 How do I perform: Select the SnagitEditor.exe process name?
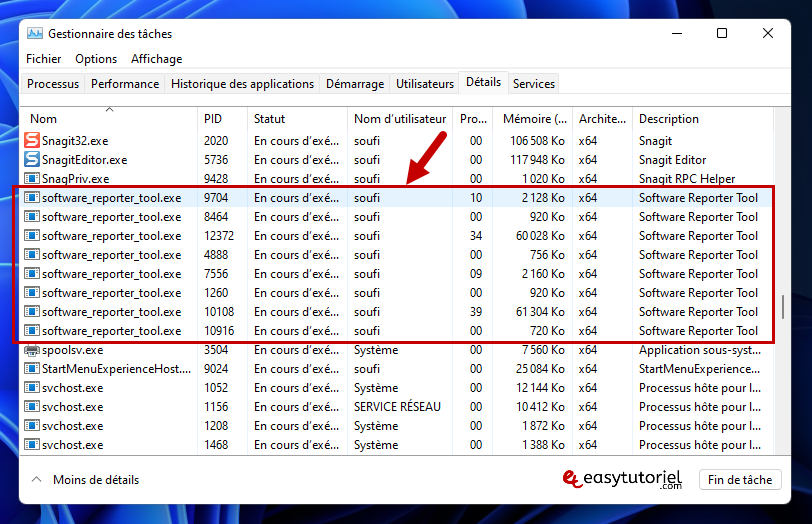[84, 160]
